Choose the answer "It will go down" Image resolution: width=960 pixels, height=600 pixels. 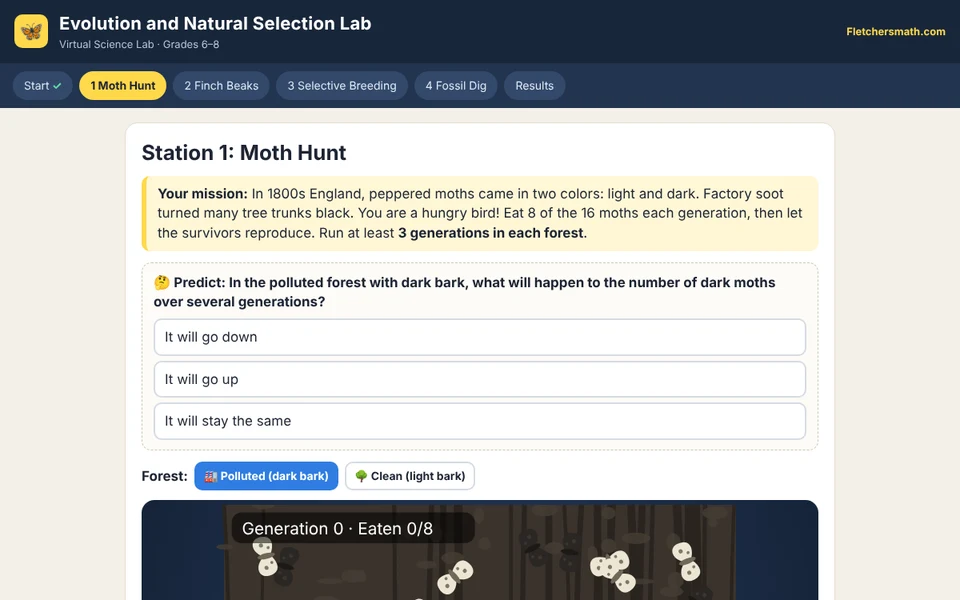[479, 337]
